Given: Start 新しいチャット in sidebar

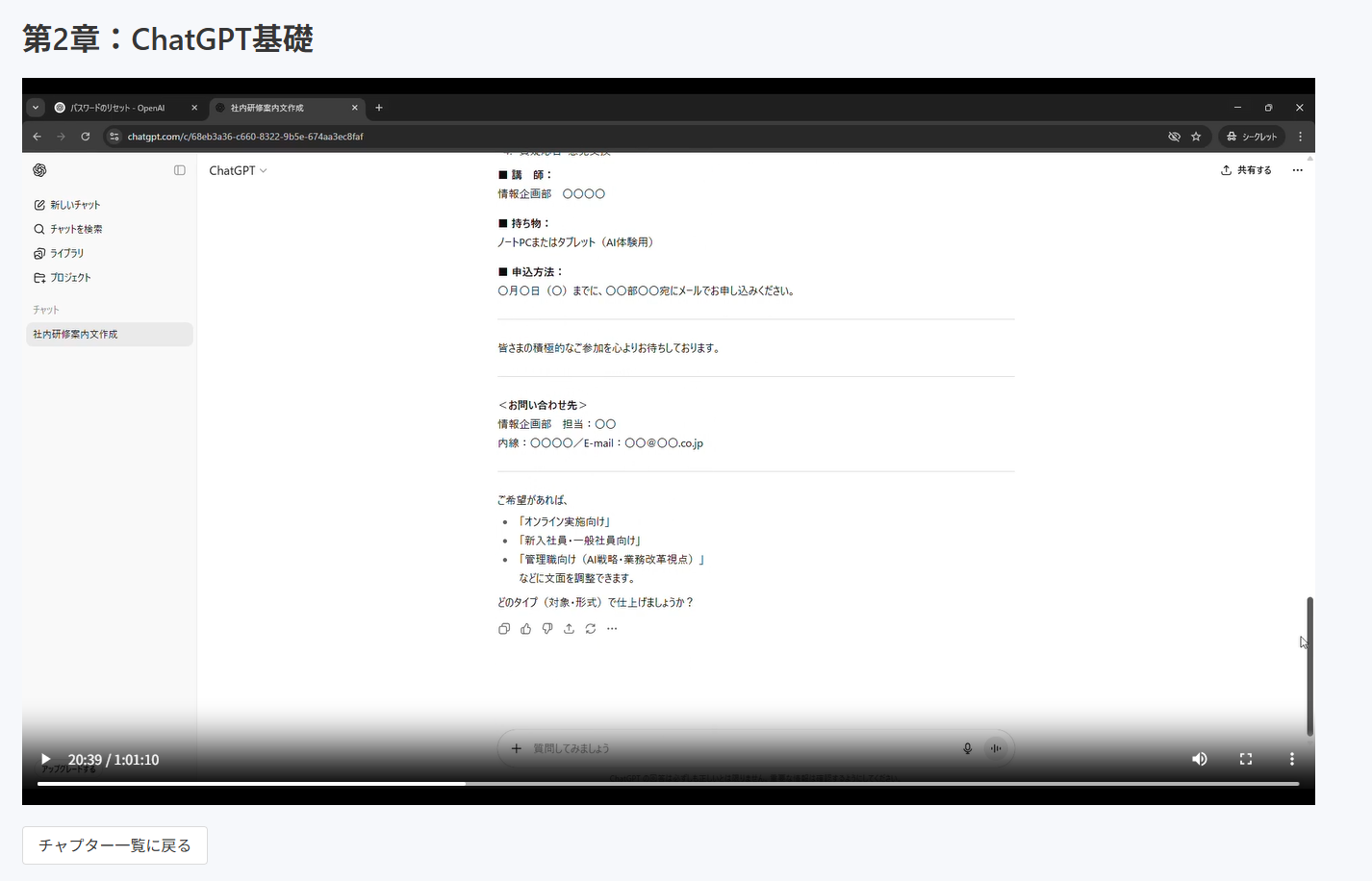Looking at the screenshot, I should (x=67, y=205).
